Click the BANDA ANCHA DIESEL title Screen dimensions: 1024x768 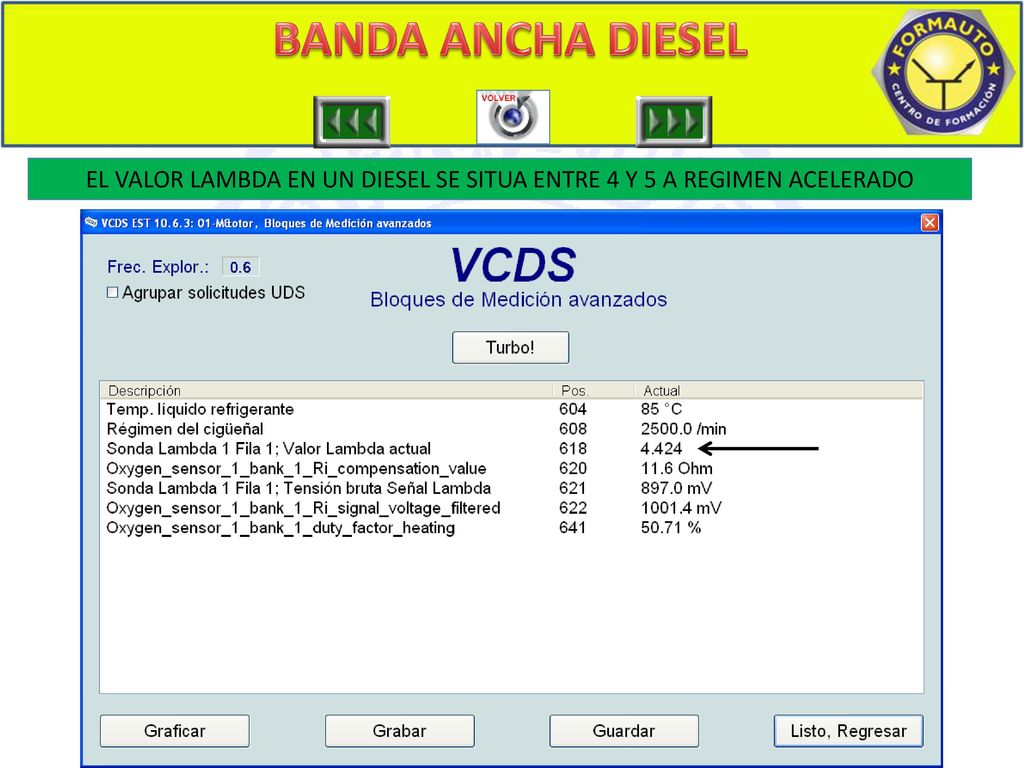click(511, 40)
